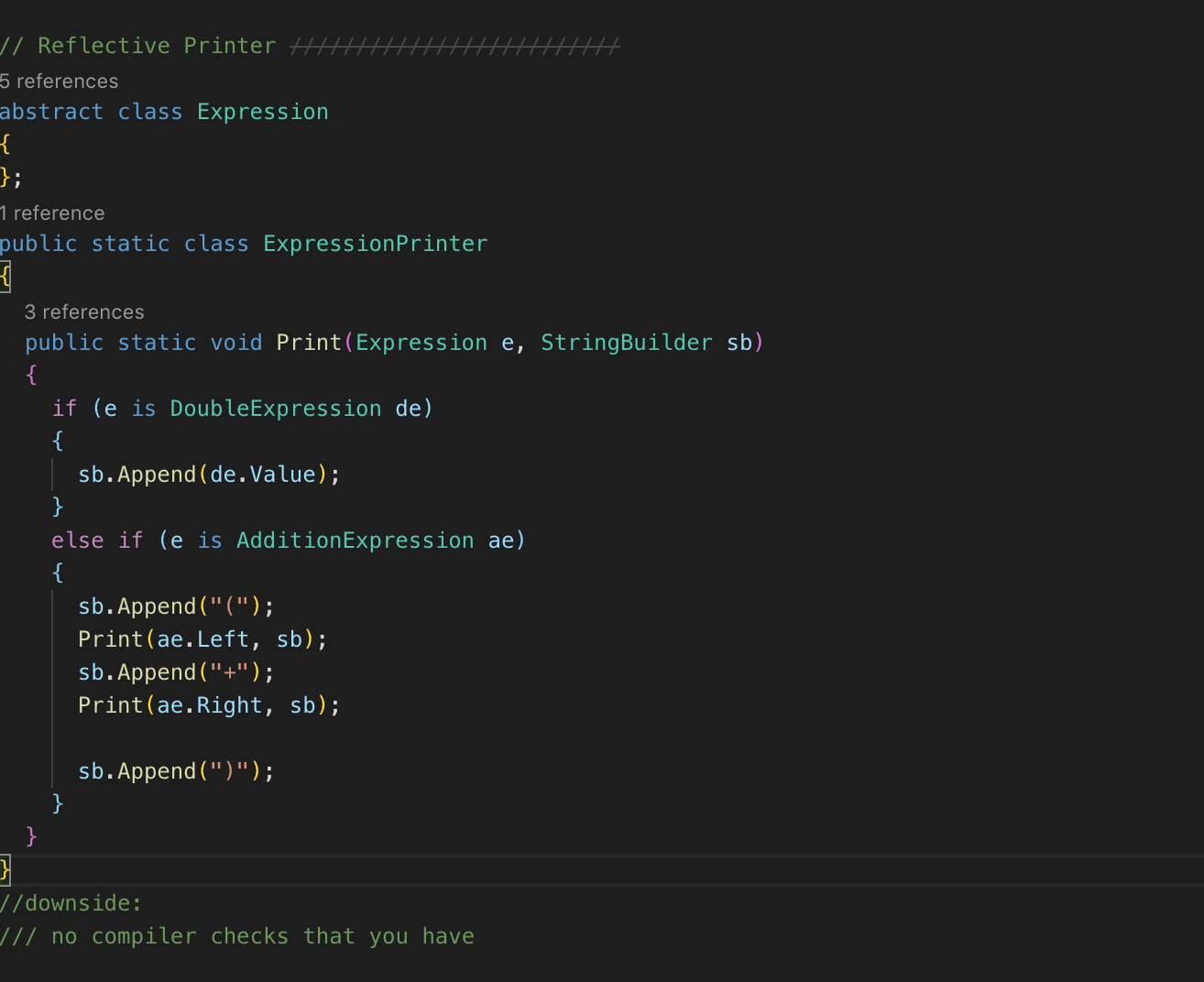Click the 'sb.Append("(");' line
1204x982 pixels.
click(x=176, y=606)
